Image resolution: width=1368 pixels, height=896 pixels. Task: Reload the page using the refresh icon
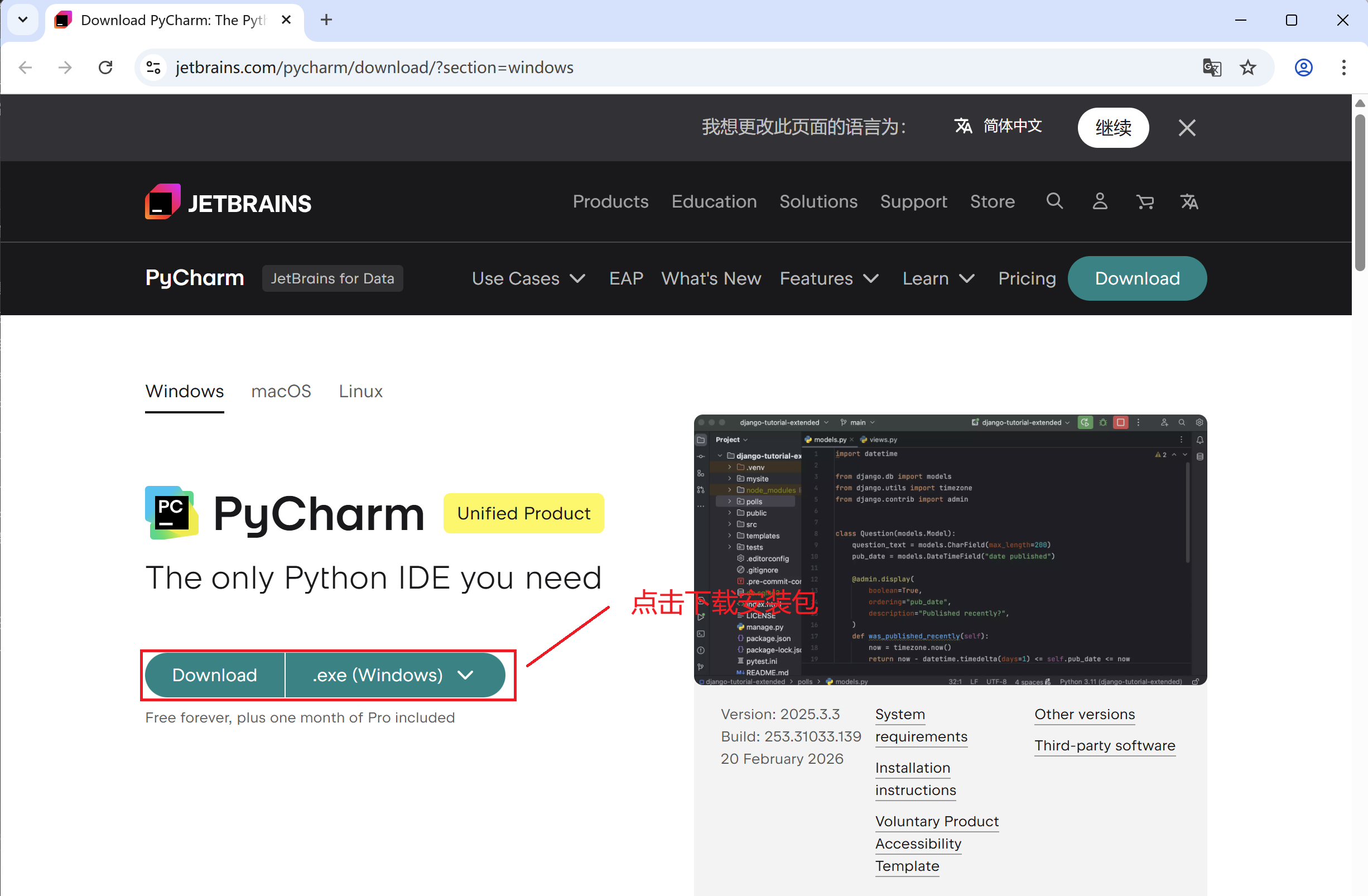(106, 68)
